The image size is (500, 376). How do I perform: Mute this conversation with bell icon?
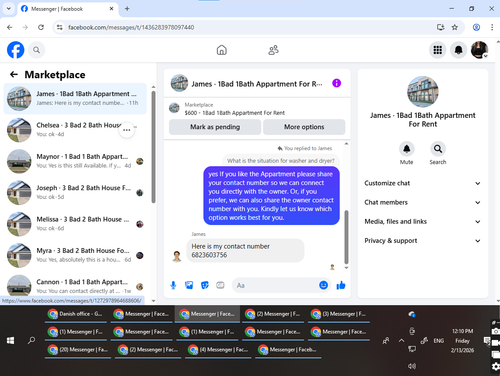tap(407, 149)
